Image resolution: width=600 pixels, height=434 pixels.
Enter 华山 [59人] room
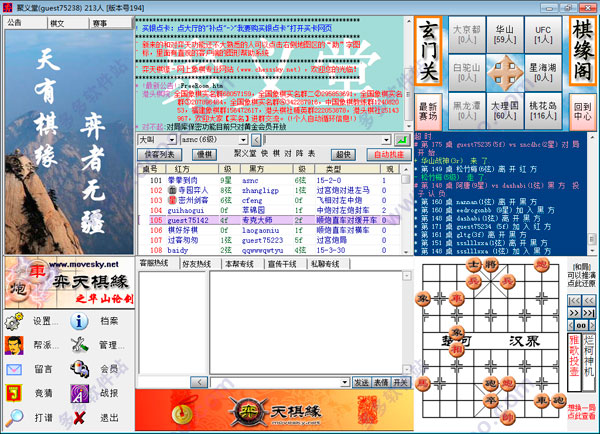[x=505, y=34]
